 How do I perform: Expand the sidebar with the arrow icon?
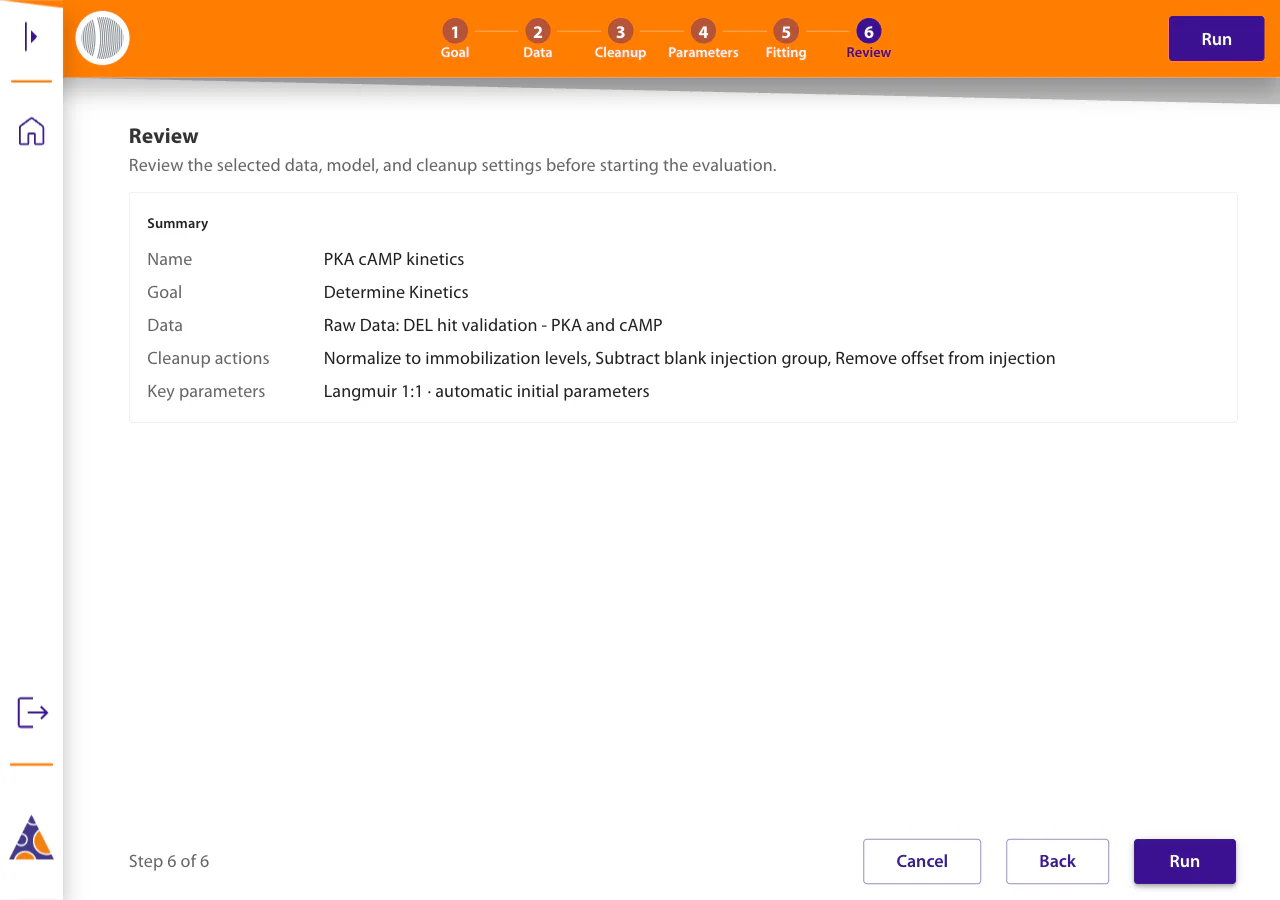(32, 37)
